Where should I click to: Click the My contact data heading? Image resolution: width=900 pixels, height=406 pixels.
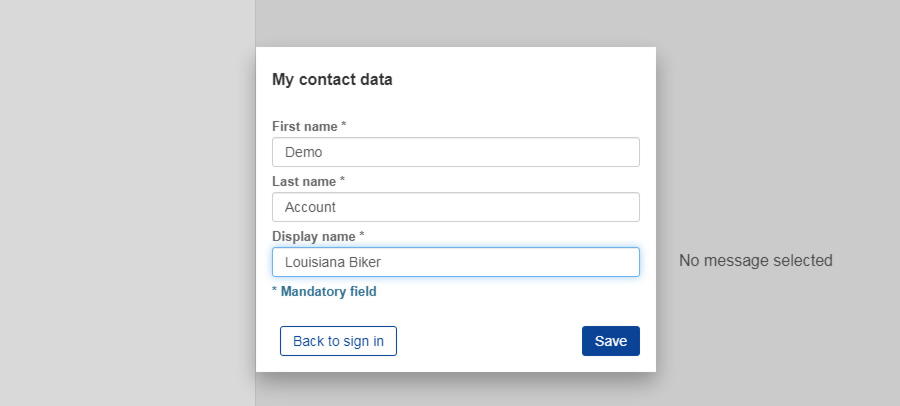coord(332,80)
